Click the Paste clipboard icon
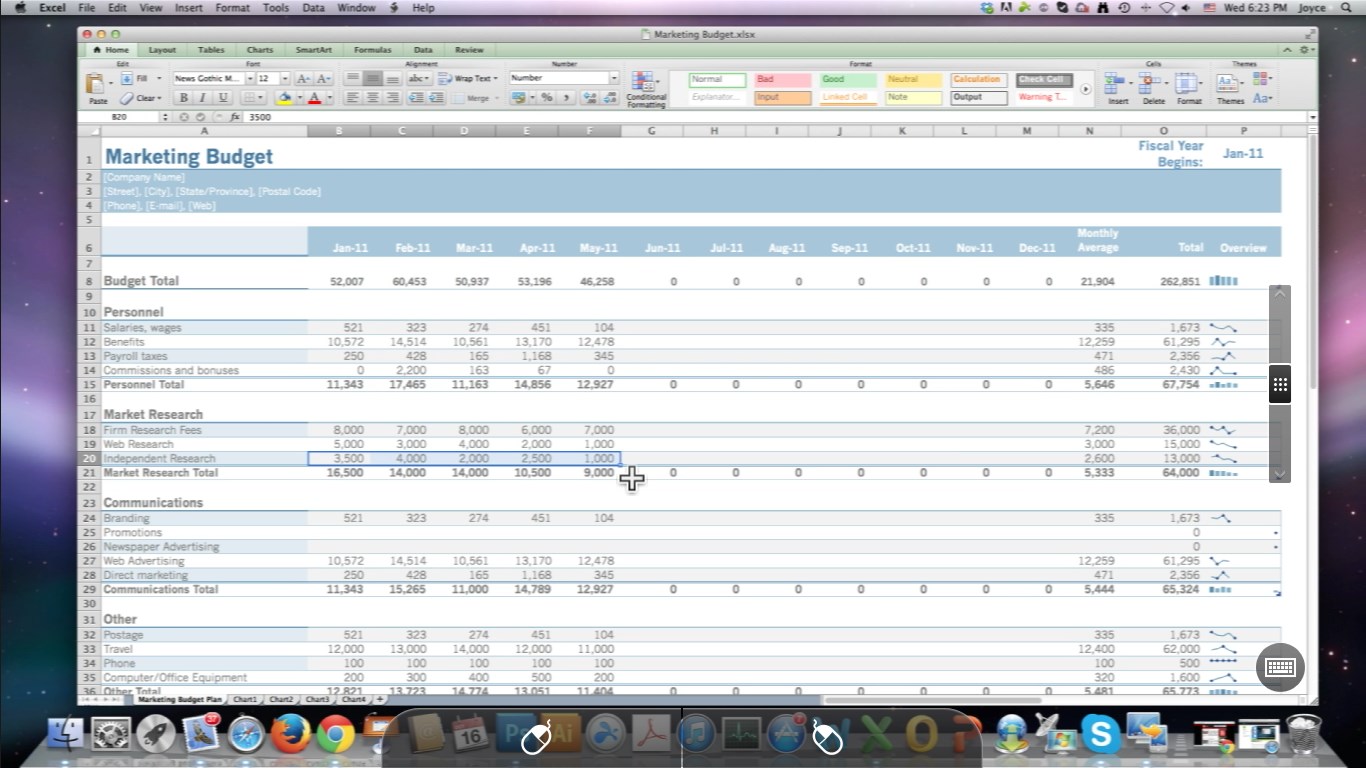 click(96, 85)
